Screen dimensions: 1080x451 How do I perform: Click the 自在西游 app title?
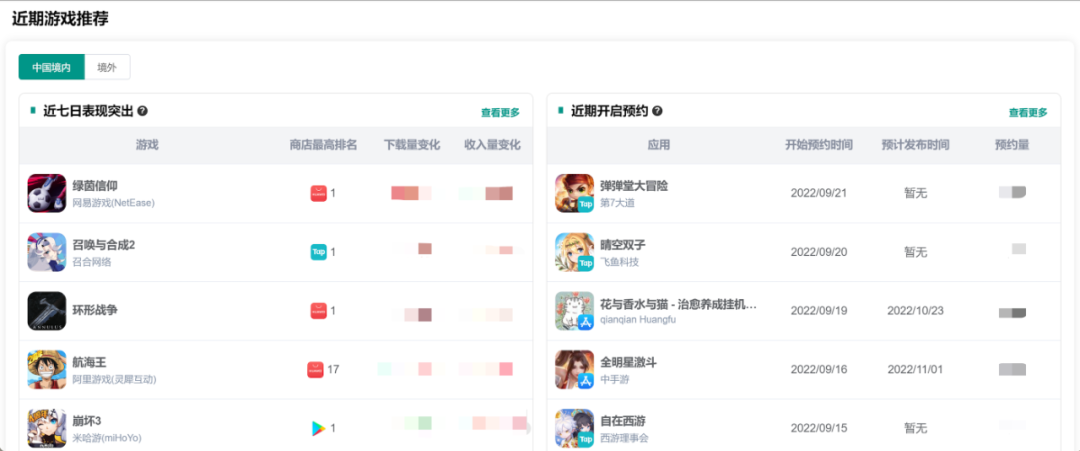[623, 421]
